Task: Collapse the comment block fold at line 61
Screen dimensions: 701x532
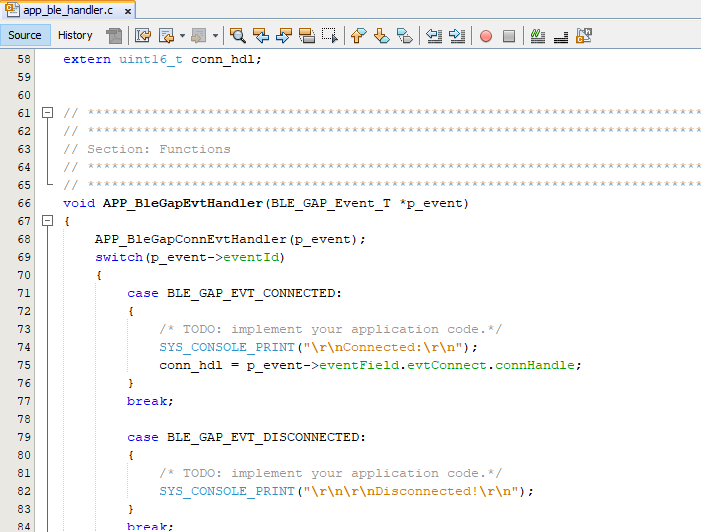Action: (x=47, y=113)
